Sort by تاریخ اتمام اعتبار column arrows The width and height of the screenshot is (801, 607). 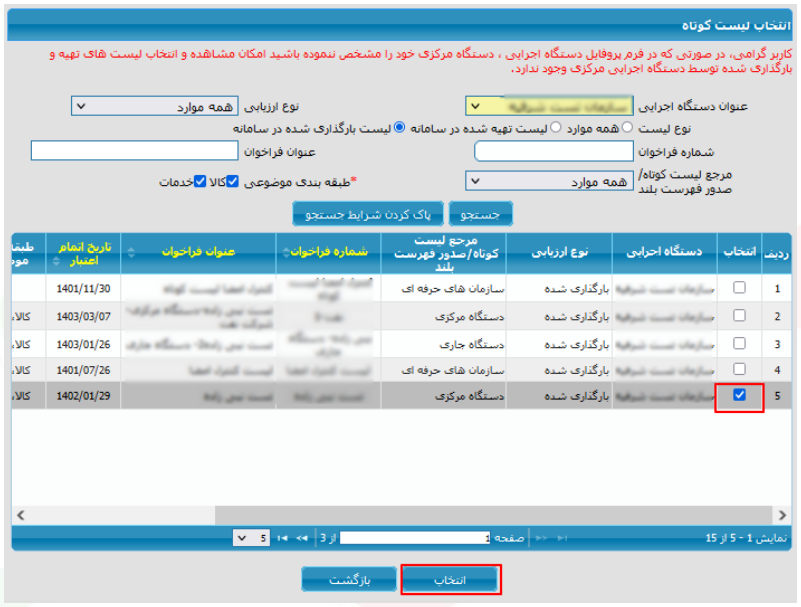coord(56,261)
